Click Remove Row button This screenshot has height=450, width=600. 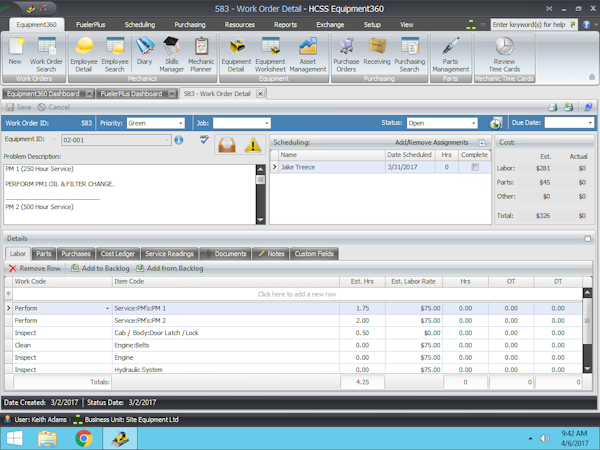pyautogui.click(x=35, y=269)
